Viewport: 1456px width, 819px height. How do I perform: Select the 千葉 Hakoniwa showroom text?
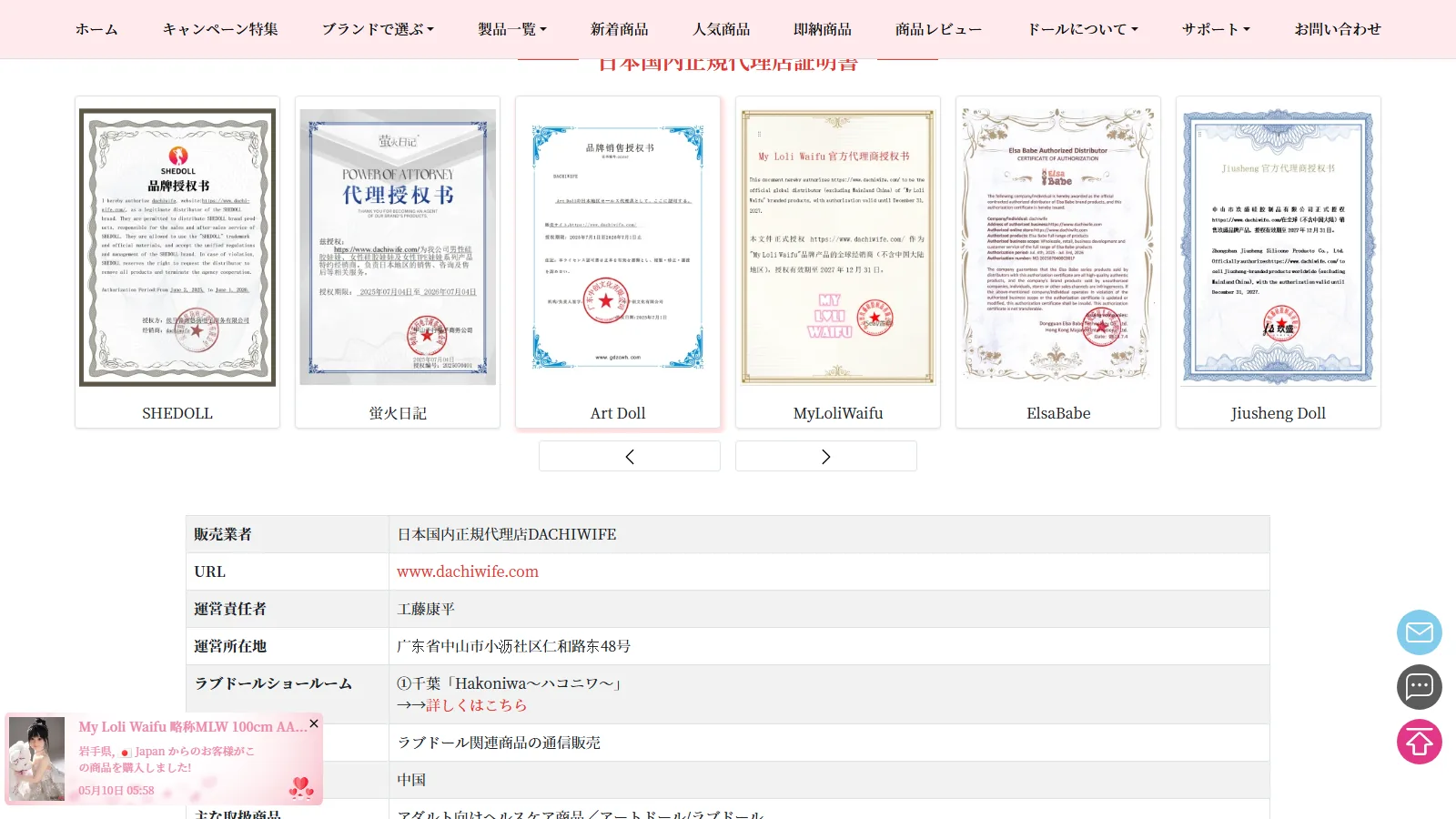point(511,683)
